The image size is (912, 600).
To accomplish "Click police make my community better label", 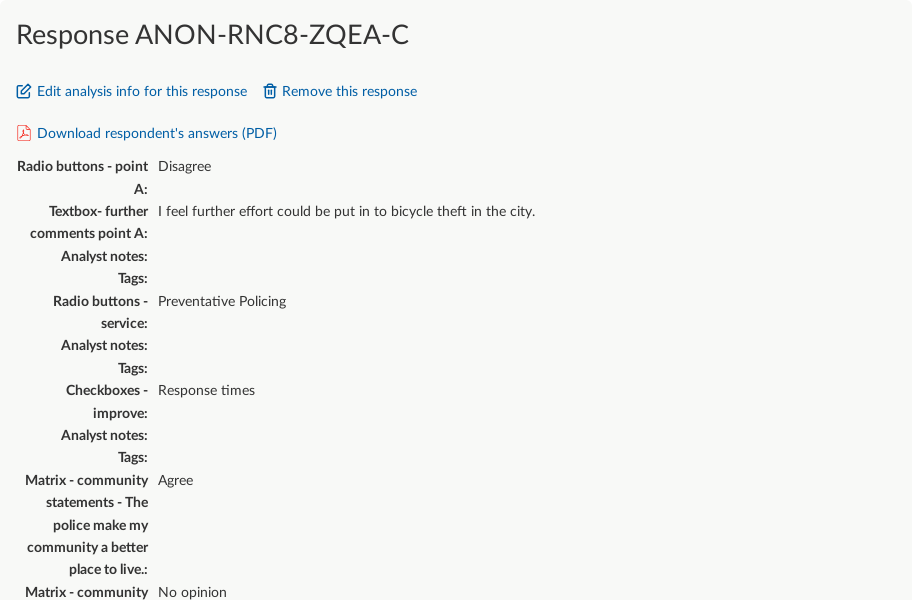I will pyautogui.click(x=87, y=525).
